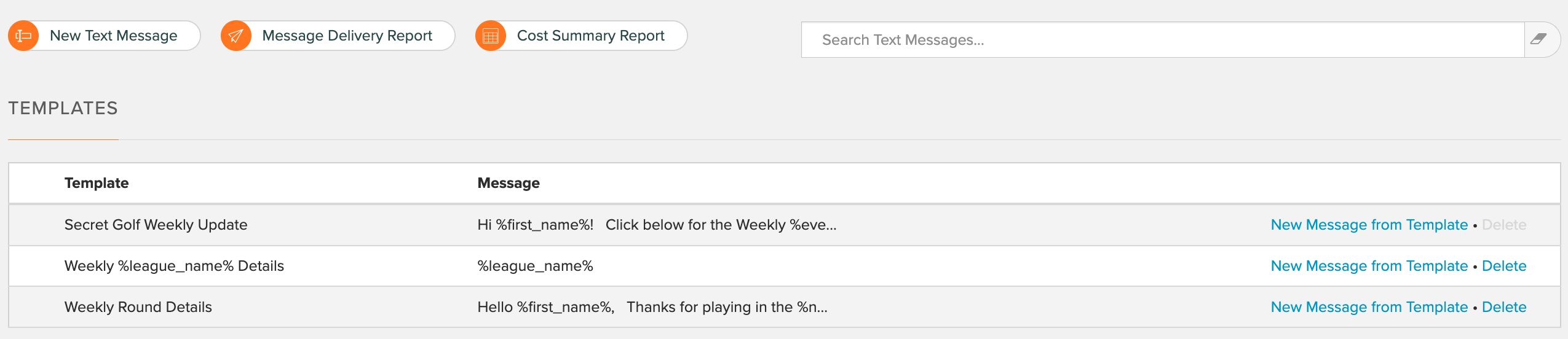Open the New Text Message button

pos(105,36)
